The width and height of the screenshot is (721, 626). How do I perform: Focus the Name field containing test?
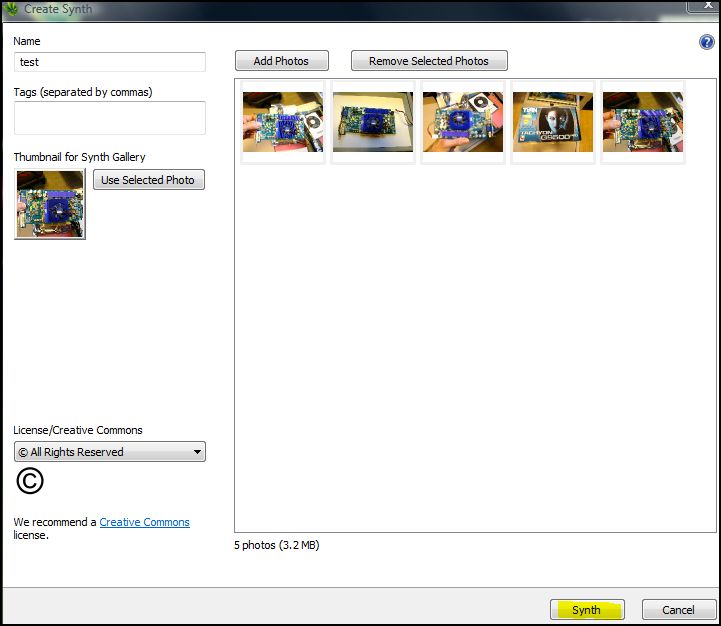point(109,62)
